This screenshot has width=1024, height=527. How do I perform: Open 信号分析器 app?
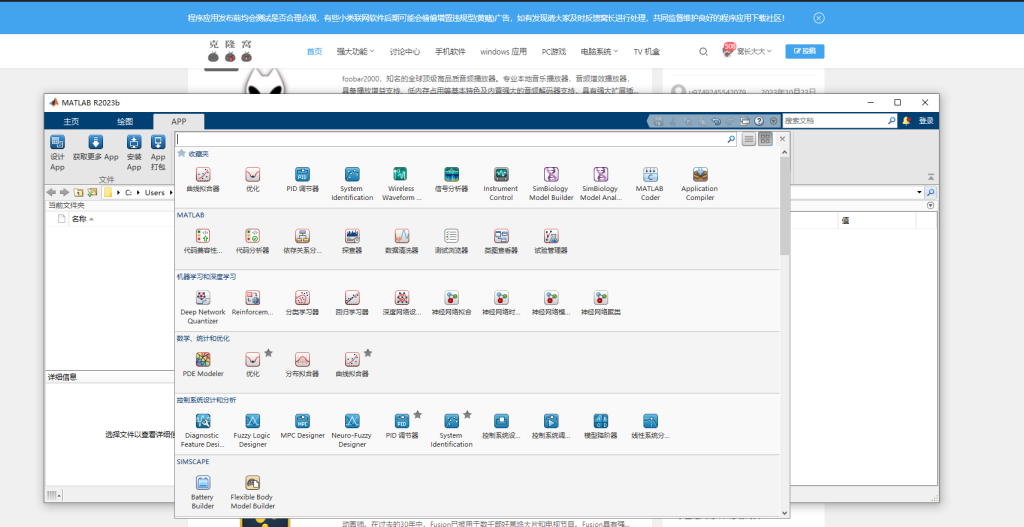451,180
